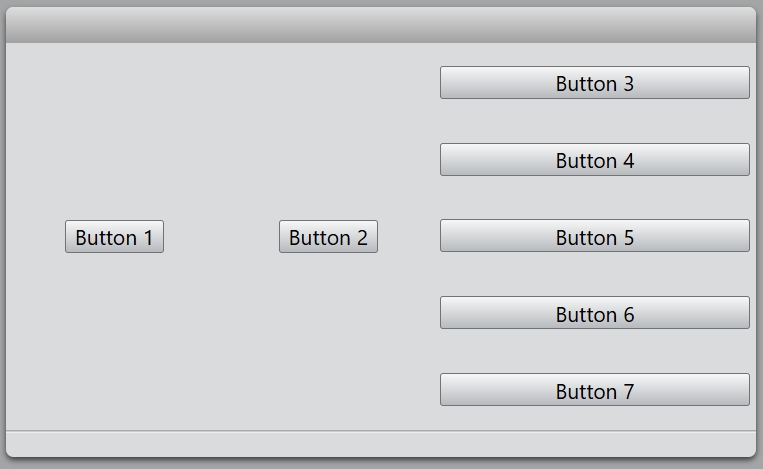763x469 pixels.
Task: Activate the small button labeled Button 1
Action: point(114,237)
